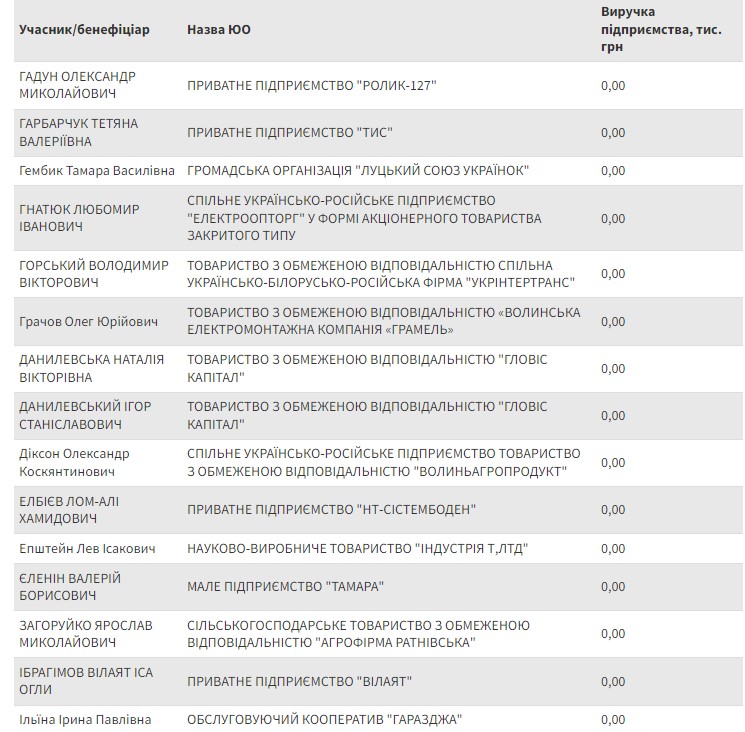Image resolution: width=745 pixels, height=732 pixels.
Task: Click the "Виручка підприємства, тис. грн" header
Action: coord(661,29)
